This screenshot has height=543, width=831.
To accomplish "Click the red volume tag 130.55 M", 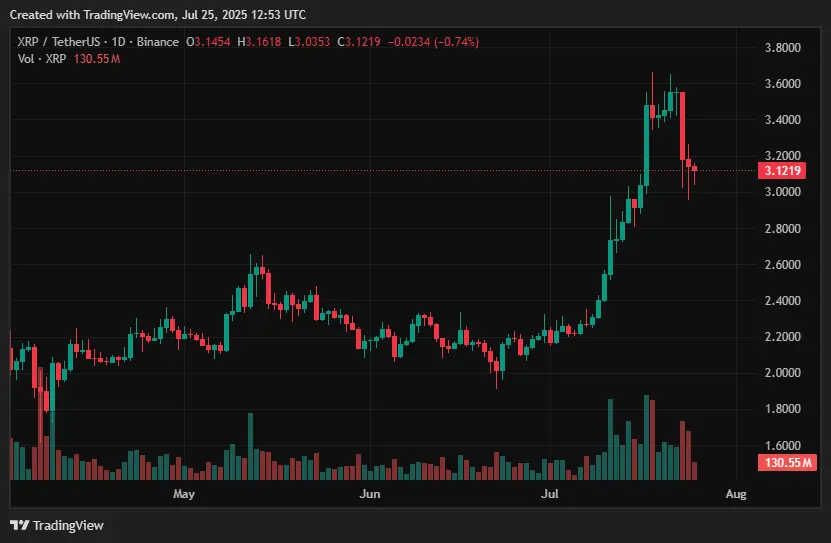I will [x=788, y=462].
